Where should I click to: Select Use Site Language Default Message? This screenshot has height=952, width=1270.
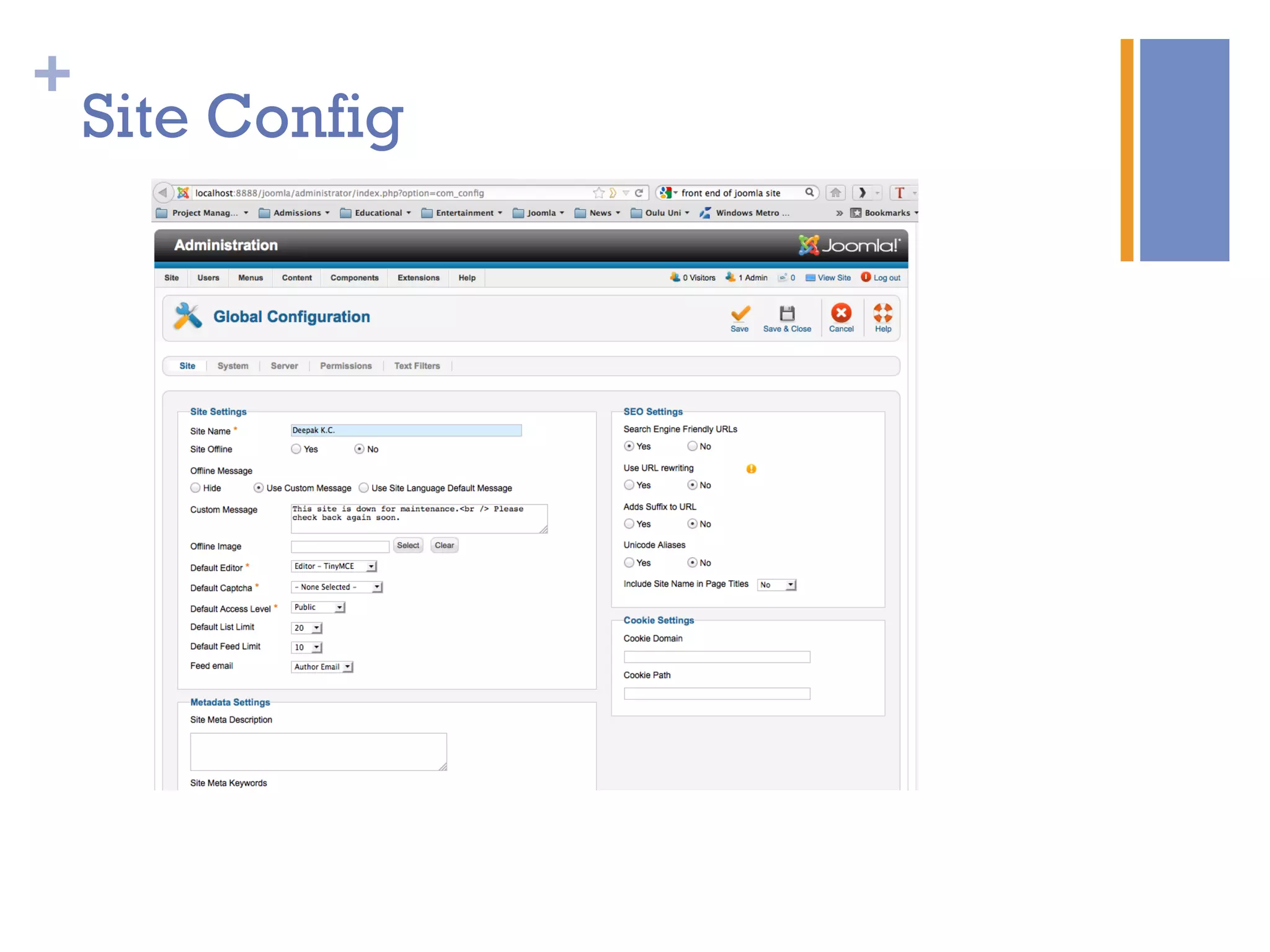point(364,488)
